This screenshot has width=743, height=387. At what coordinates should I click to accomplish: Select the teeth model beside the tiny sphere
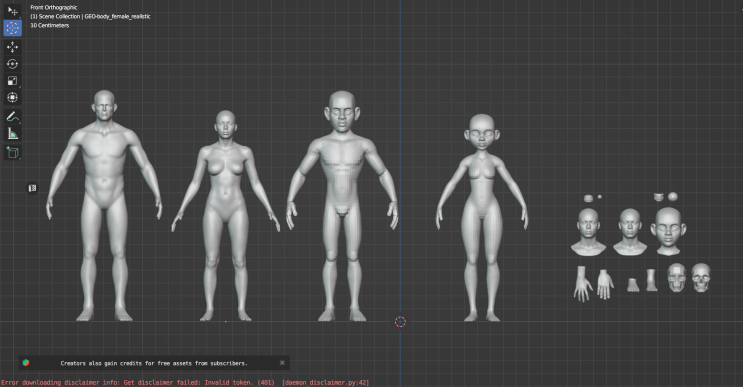[589, 198]
